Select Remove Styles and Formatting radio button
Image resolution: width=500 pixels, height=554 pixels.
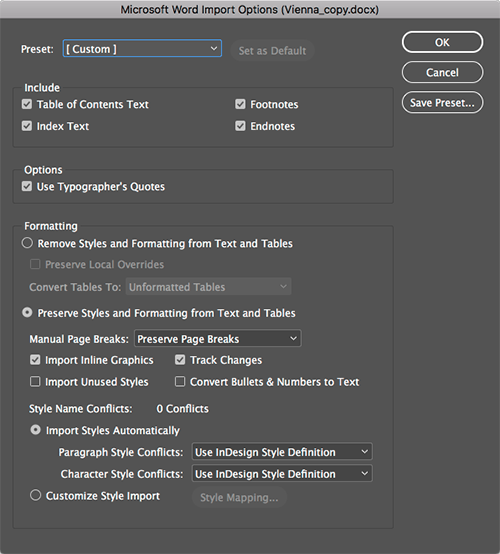coord(27,243)
